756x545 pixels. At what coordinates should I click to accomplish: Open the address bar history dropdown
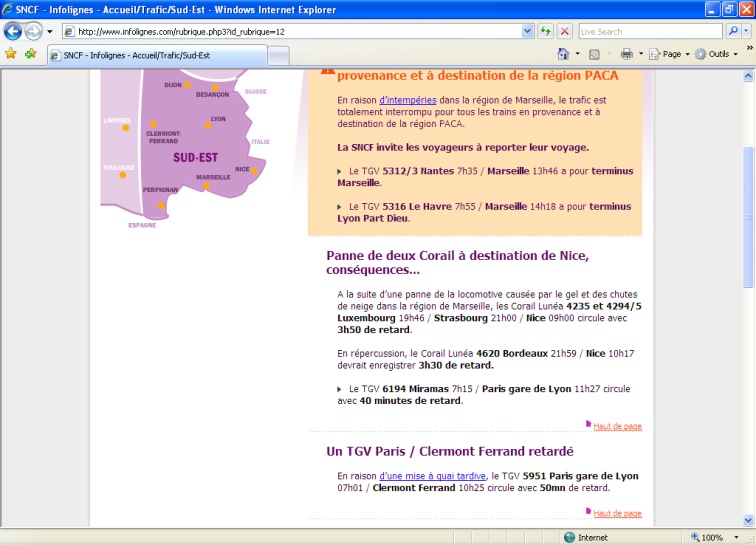[x=528, y=31]
